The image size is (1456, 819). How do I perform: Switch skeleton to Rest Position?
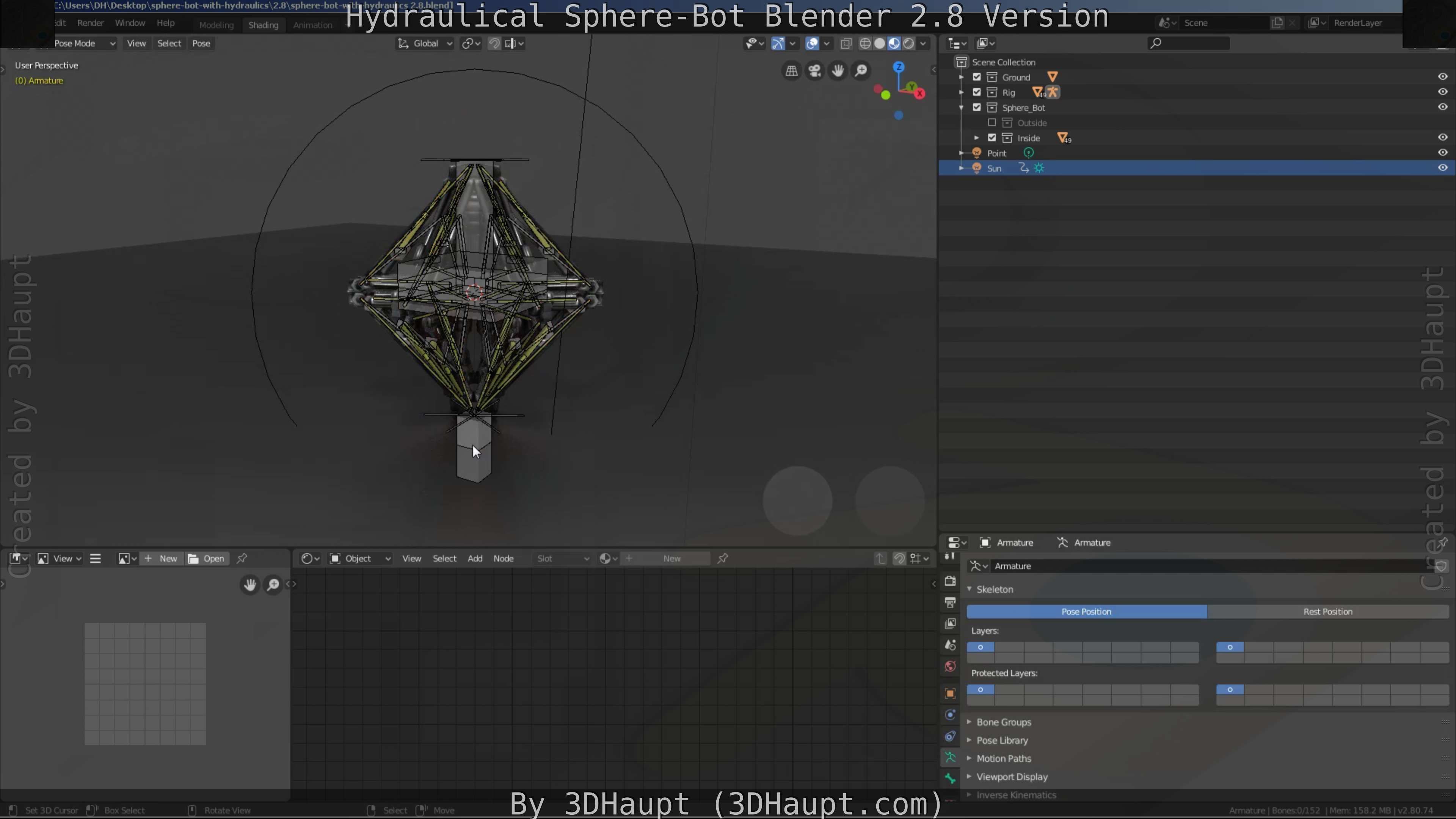coord(1328,612)
